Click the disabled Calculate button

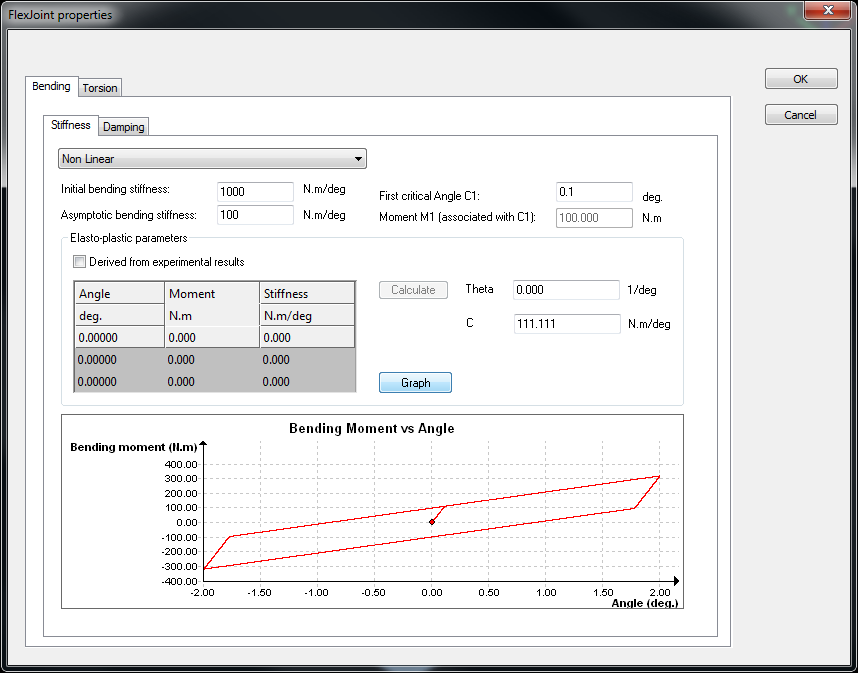pos(413,290)
